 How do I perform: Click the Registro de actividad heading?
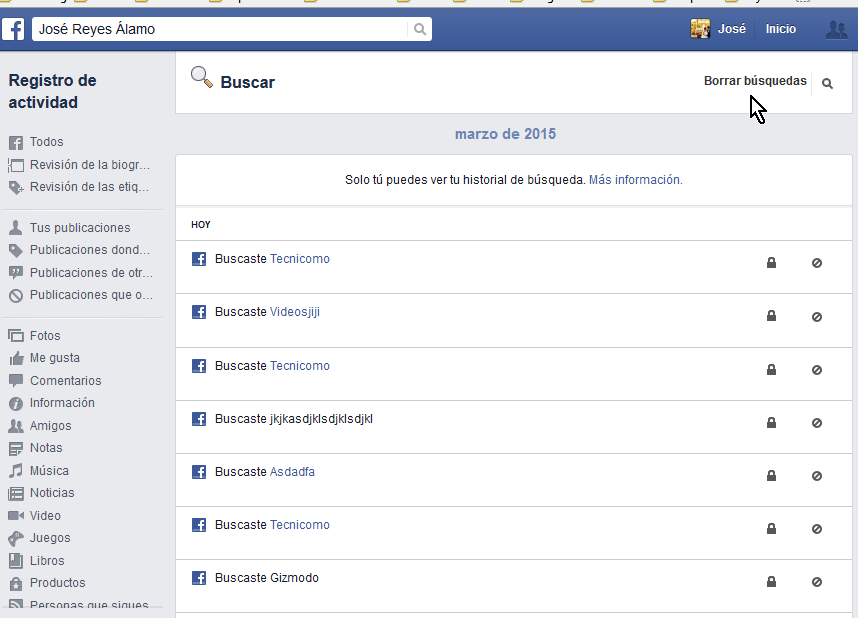pos(53,91)
